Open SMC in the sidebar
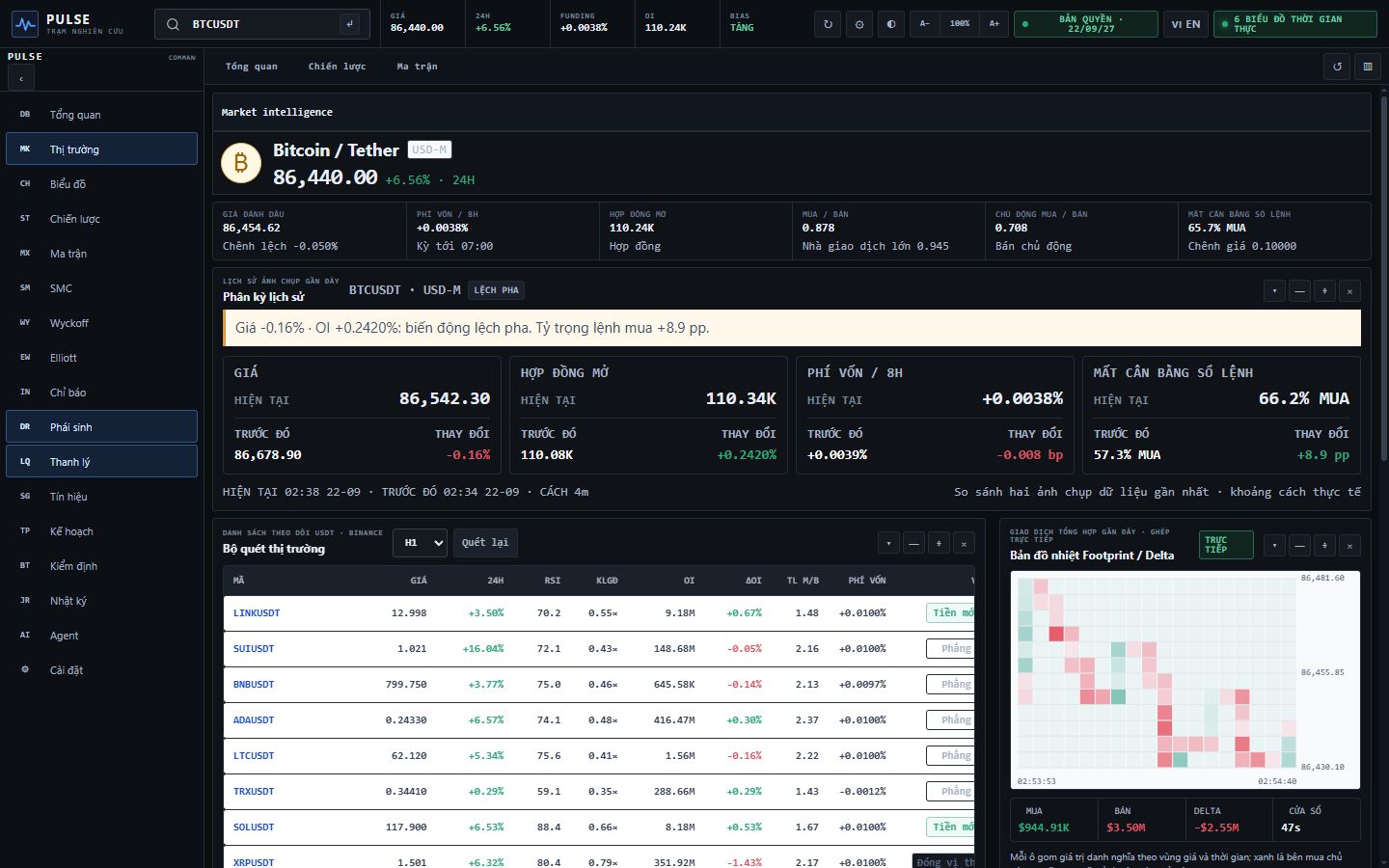This screenshot has width=1389, height=868. [x=101, y=288]
